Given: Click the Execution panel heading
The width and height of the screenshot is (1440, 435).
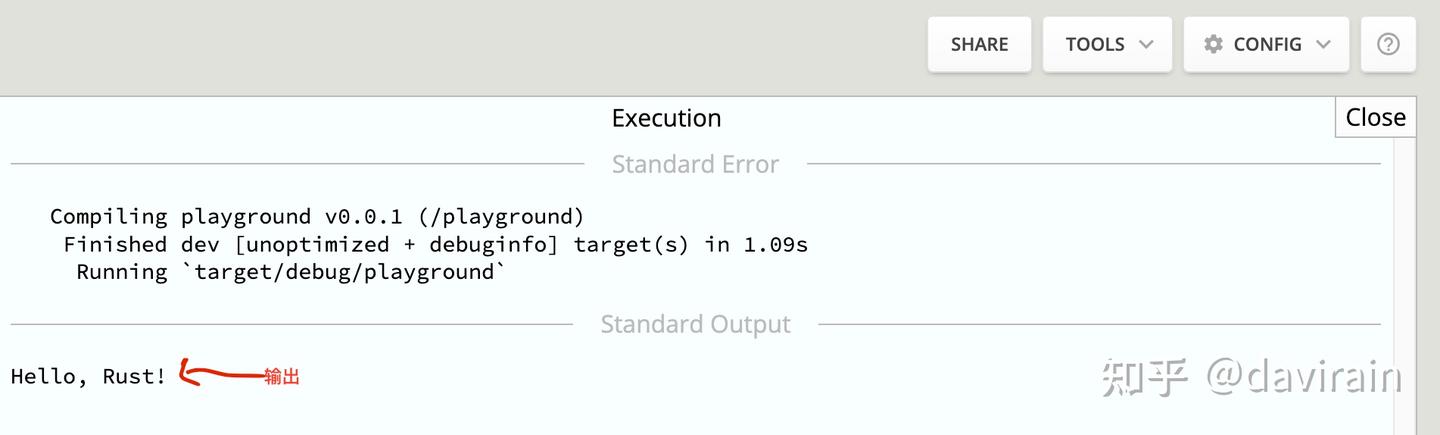Looking at the screenshot, I should (x=666, y=118).
